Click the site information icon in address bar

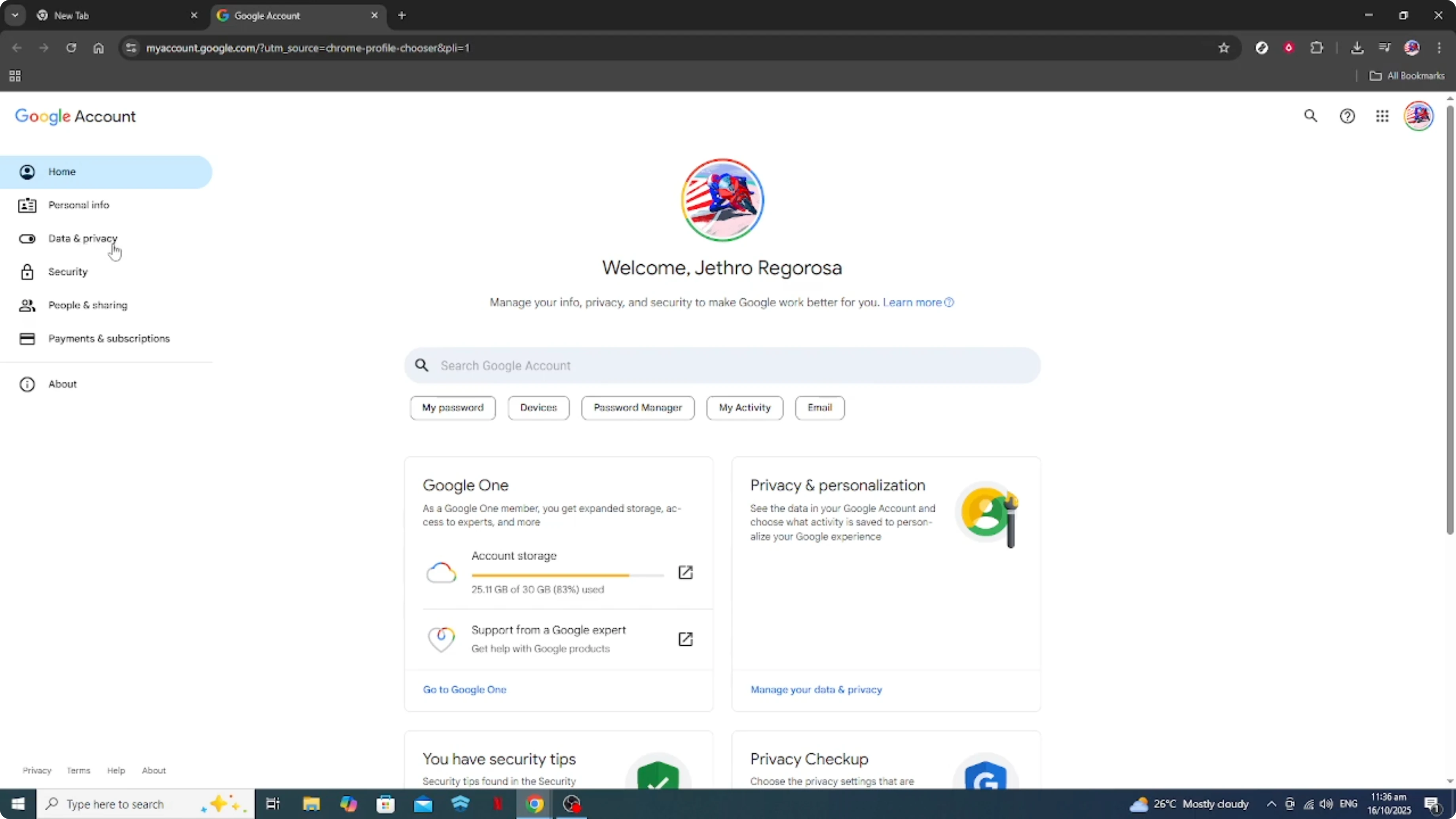click(131, 48)
